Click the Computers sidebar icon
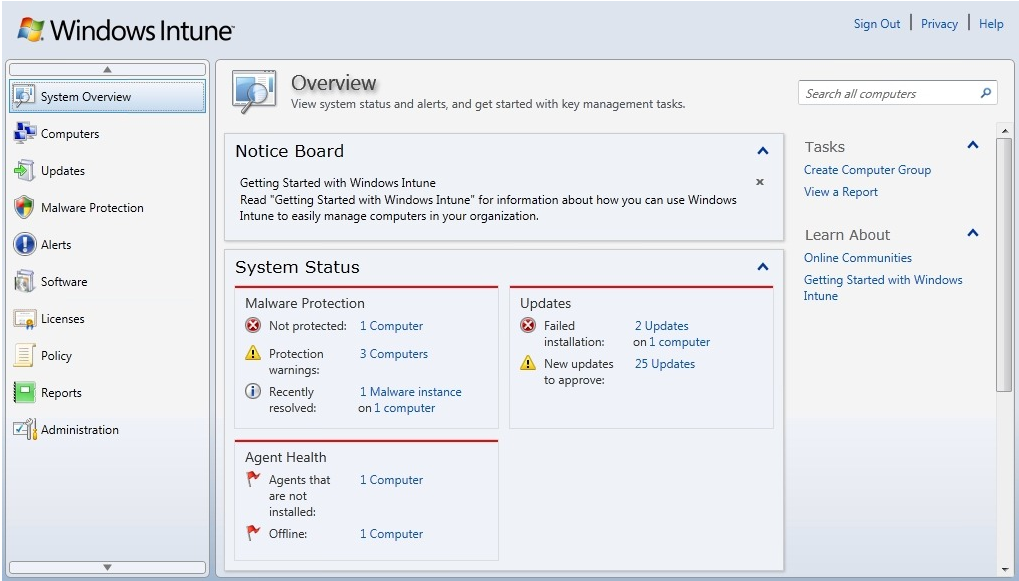The image size is (1019, 581). coord(24,133)
